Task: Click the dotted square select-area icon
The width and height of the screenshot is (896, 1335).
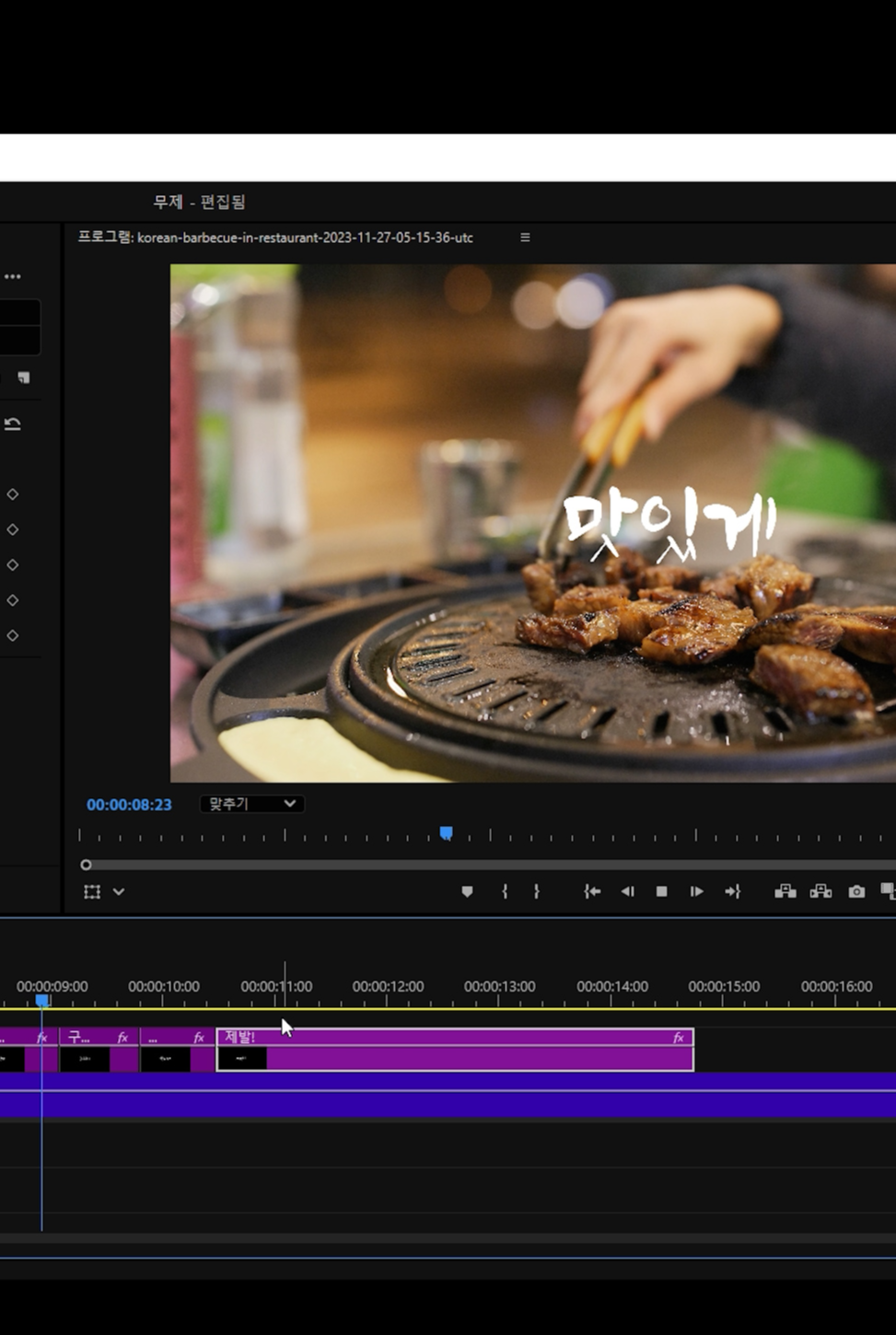Action: (92, 891)
